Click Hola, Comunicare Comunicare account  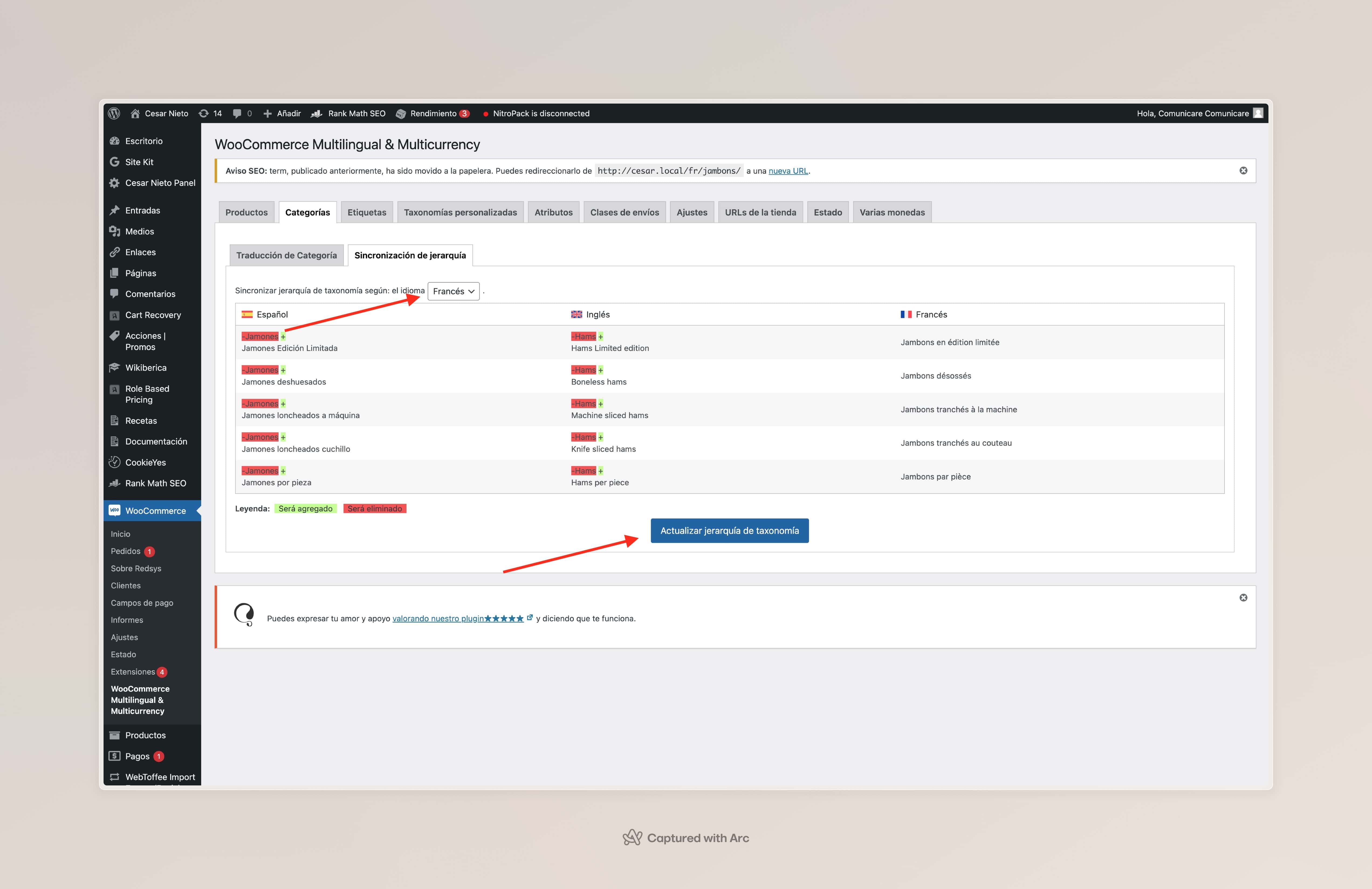1193,114
